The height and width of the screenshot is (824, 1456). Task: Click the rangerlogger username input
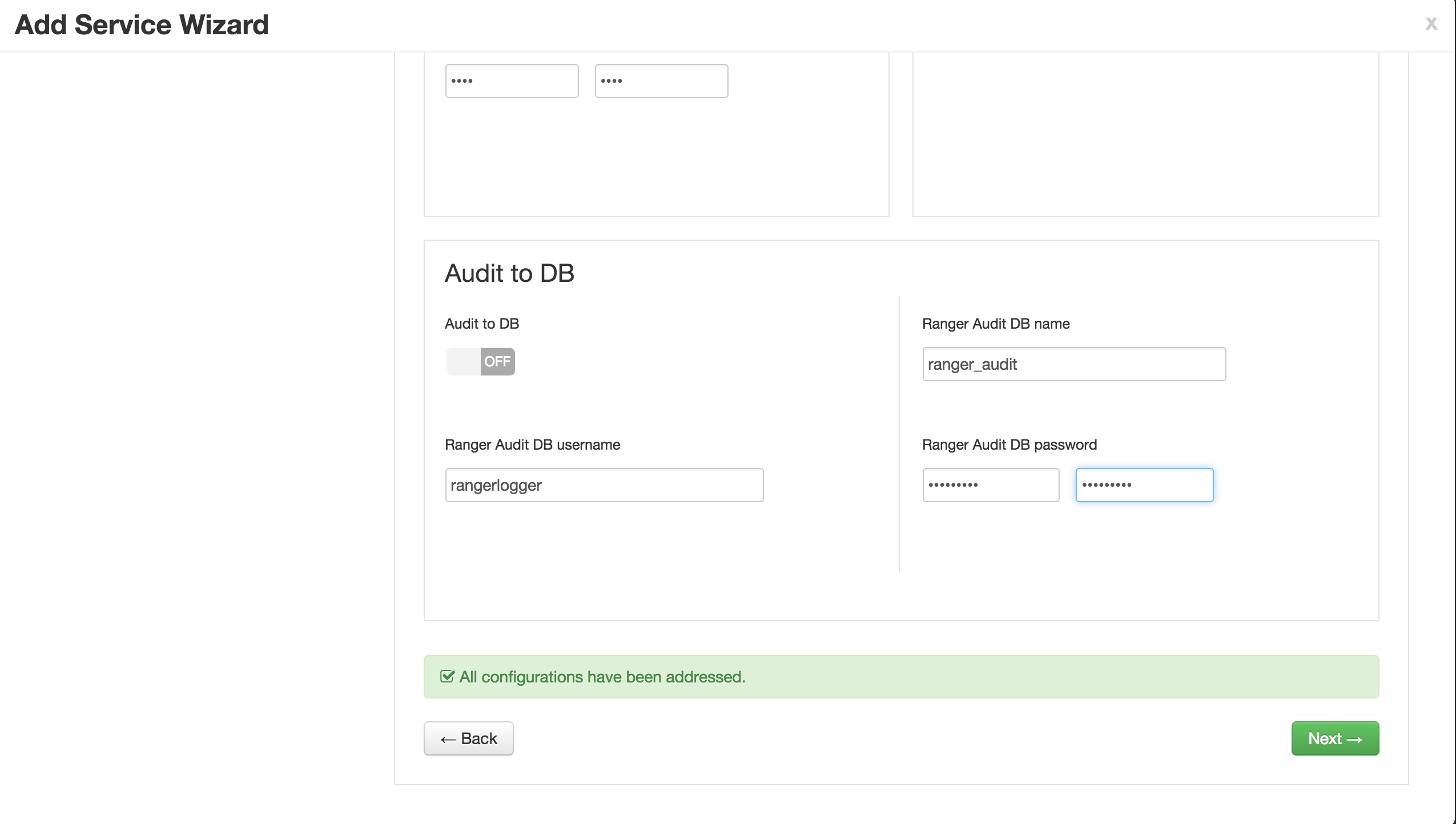[604, 485]
